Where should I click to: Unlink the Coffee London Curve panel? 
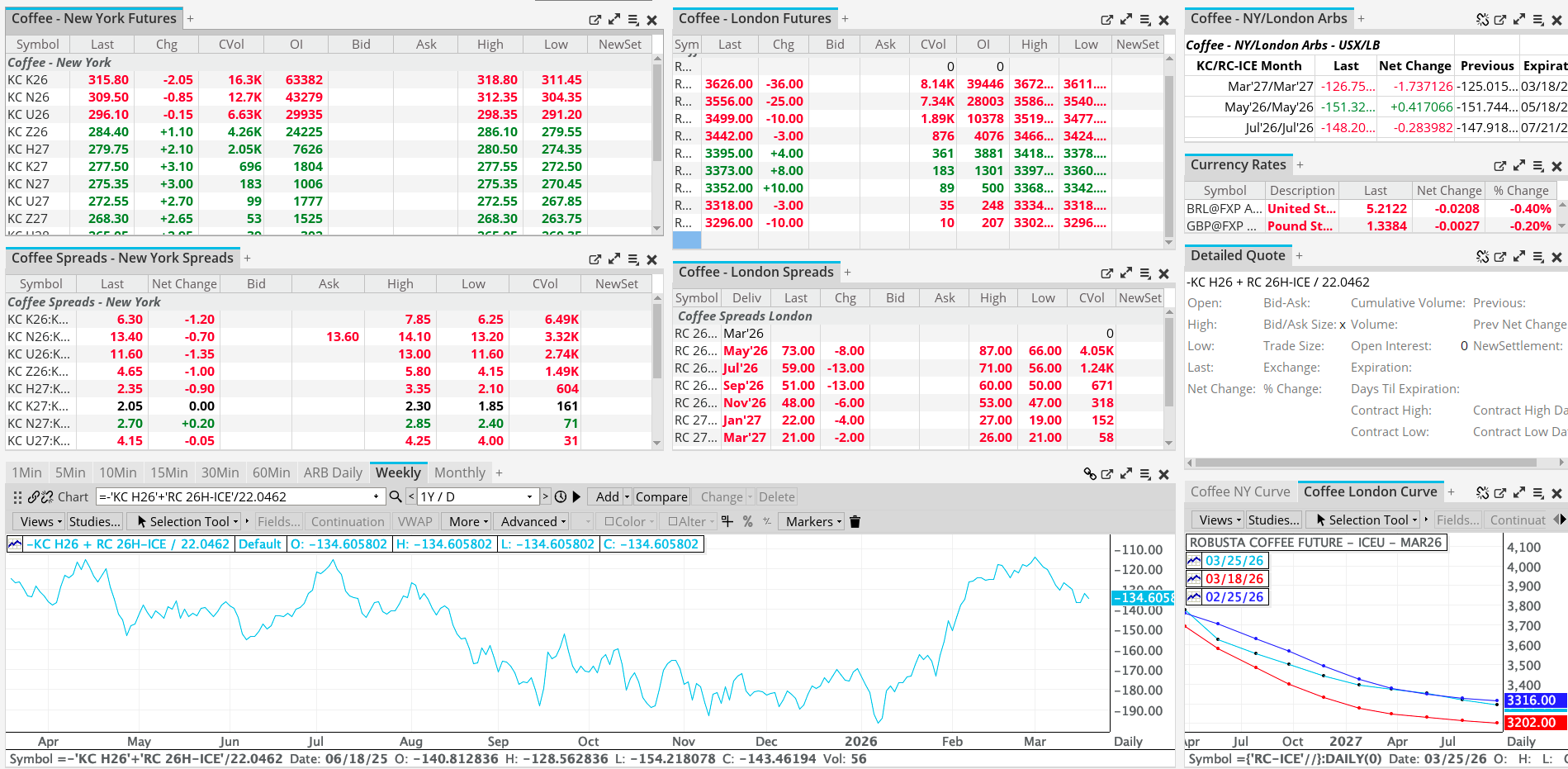tap(1482, 493)
